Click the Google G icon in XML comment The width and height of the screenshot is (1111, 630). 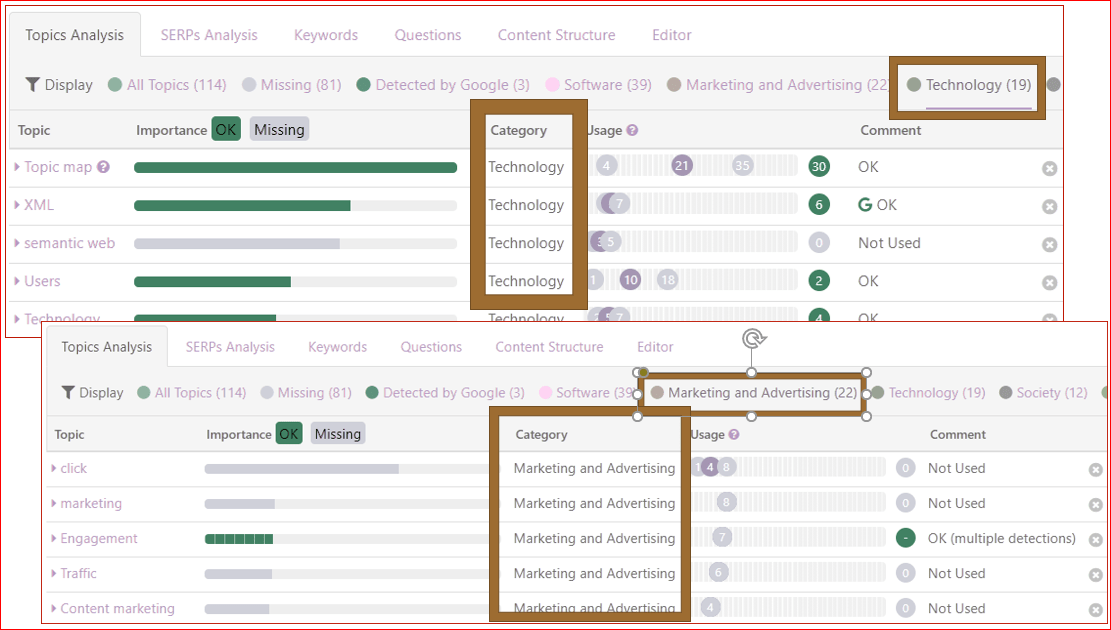coord(864,205)
